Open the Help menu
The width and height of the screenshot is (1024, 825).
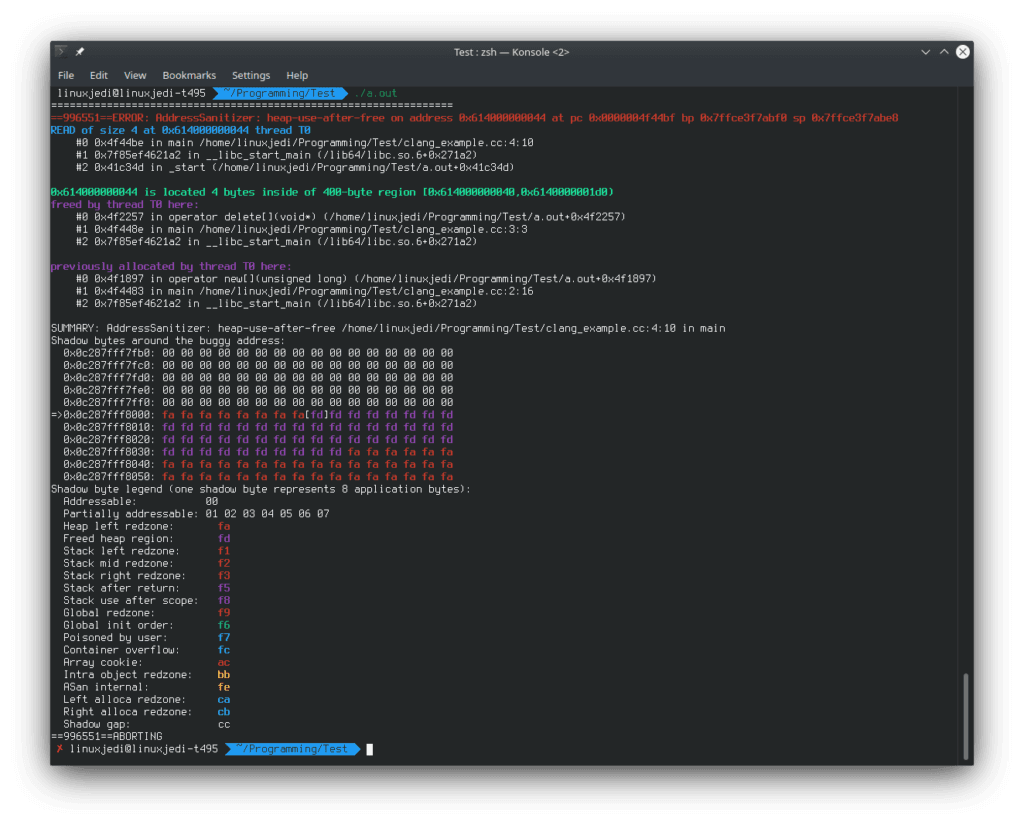pos(297,75)
